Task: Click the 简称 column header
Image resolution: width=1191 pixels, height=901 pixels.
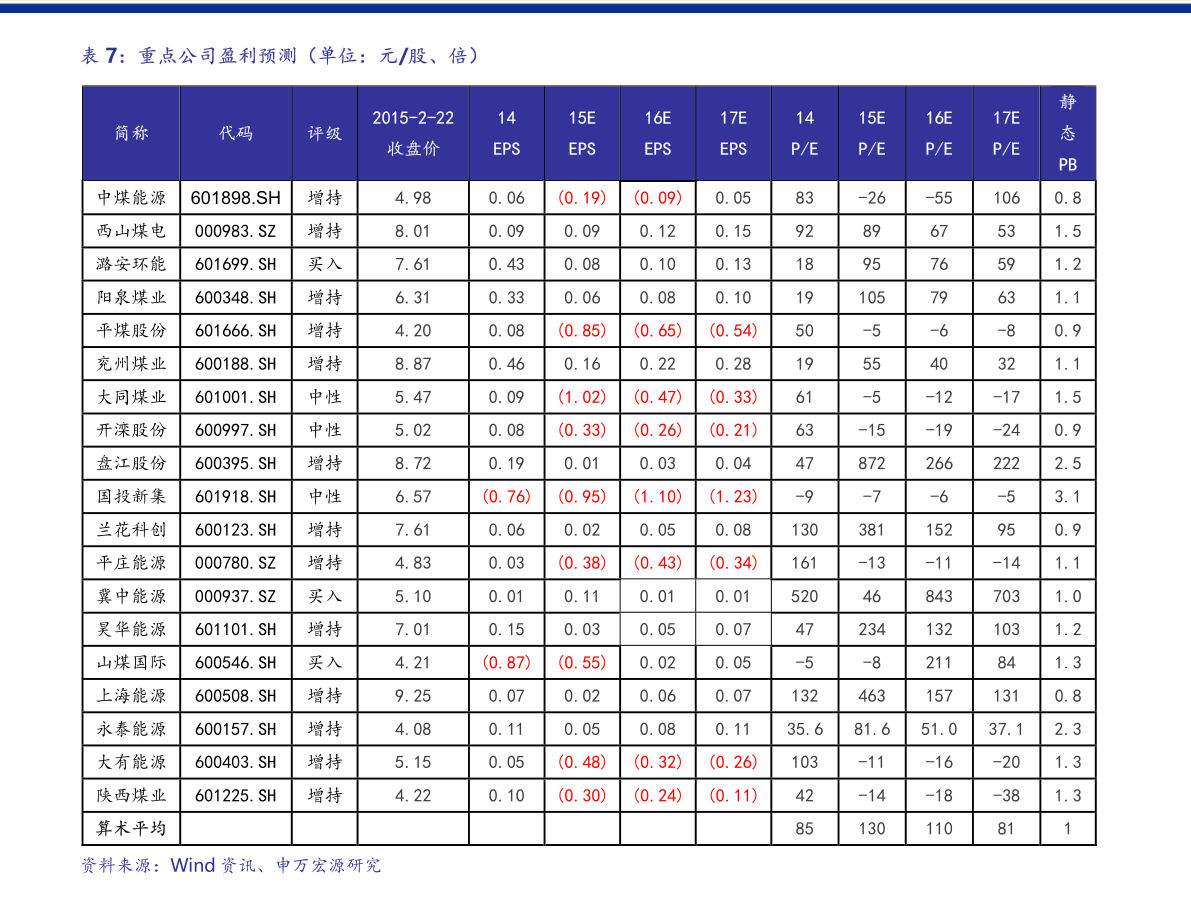Action: pos(131,133)
